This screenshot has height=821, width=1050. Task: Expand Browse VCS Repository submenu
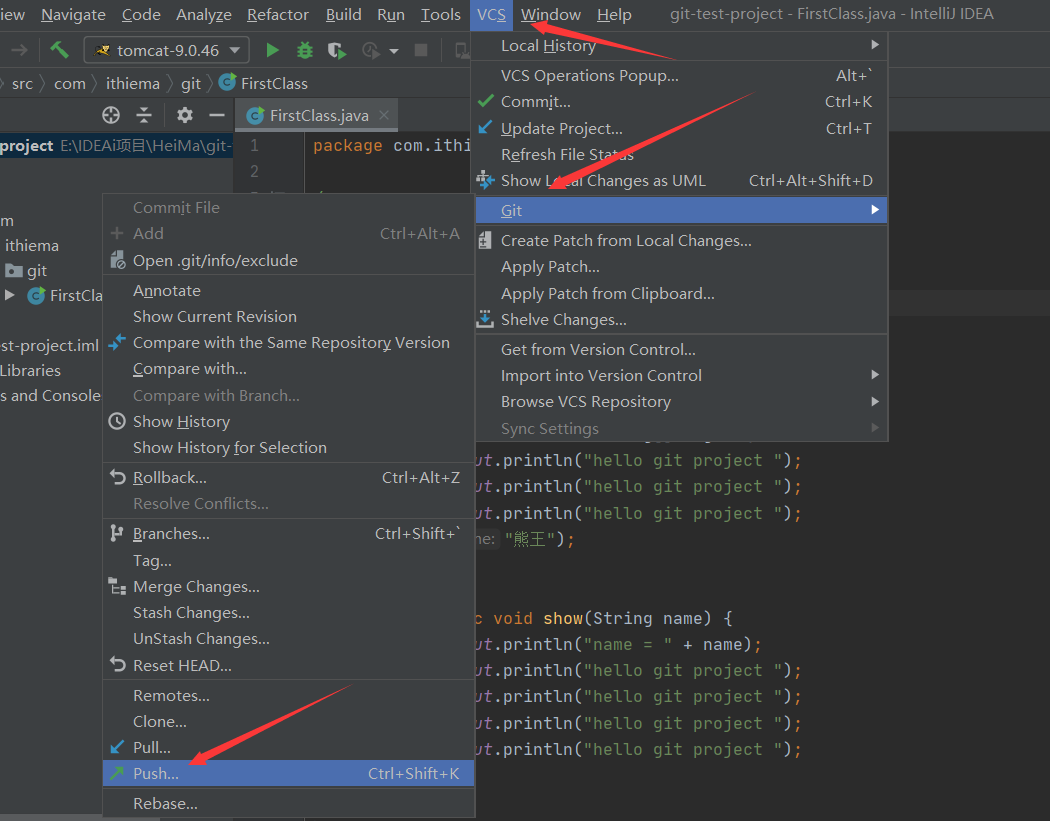pos(680,402)
